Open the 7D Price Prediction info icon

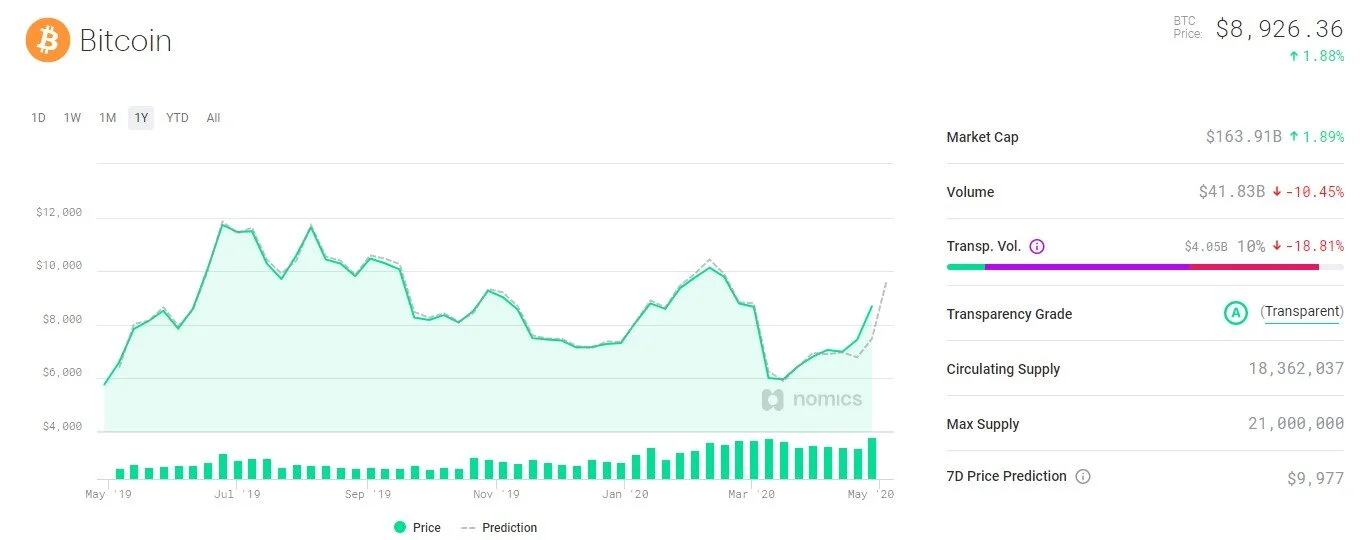1083,477
